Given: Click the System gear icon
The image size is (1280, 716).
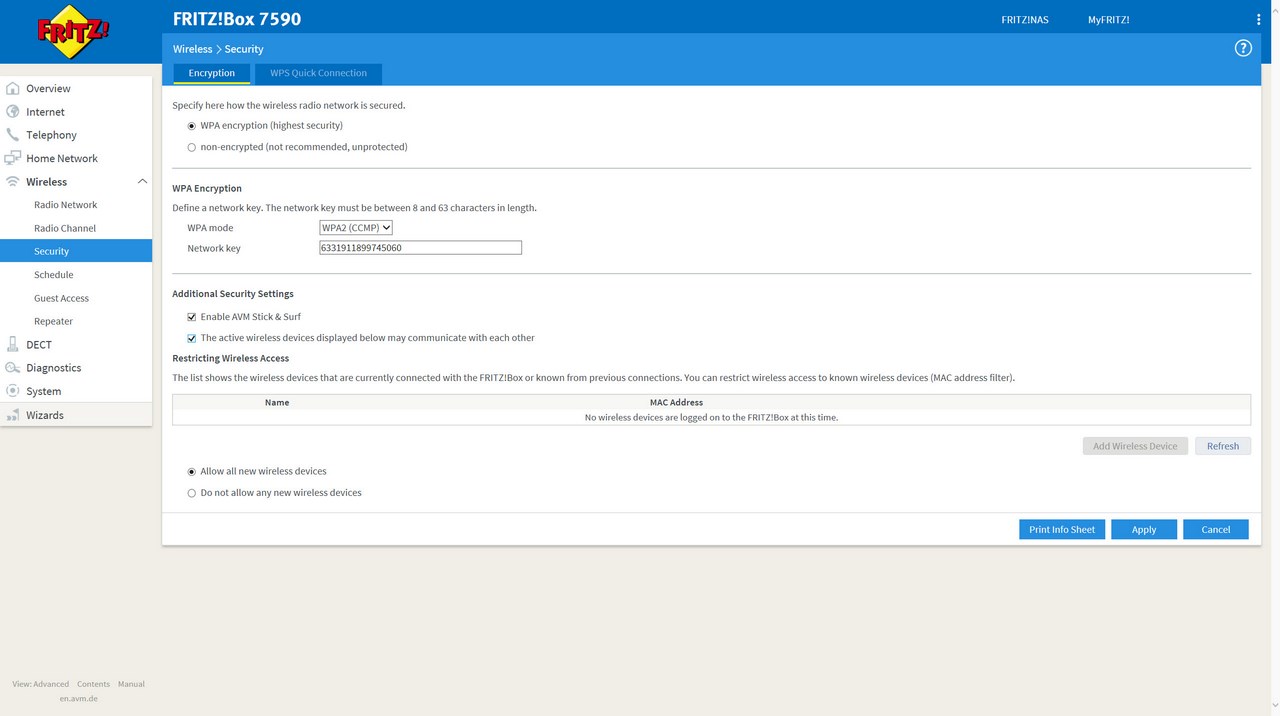Looking at the screenshot, I should click(13, 391).
